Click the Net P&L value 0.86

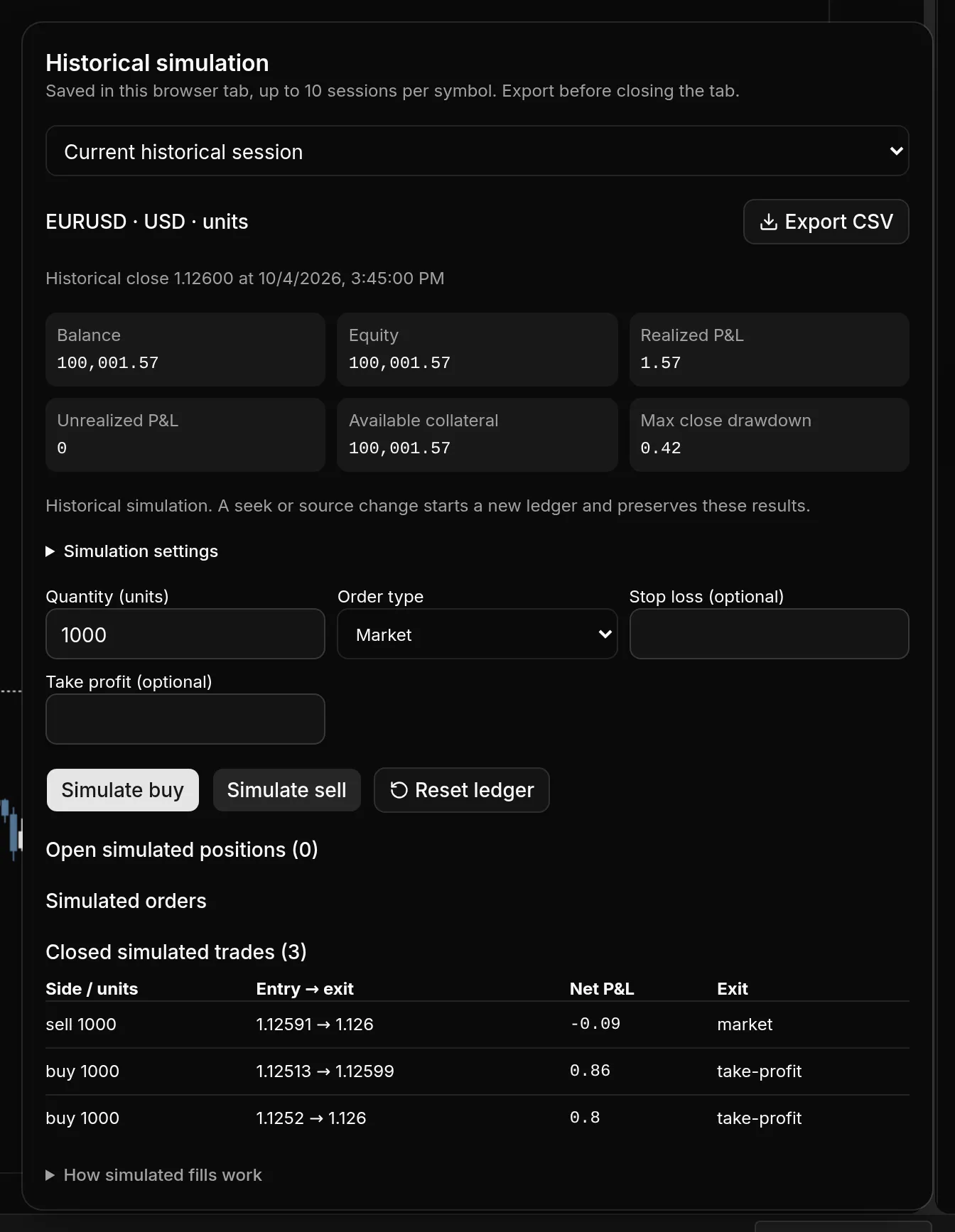pyautogui.click(x=590, y=1071)
